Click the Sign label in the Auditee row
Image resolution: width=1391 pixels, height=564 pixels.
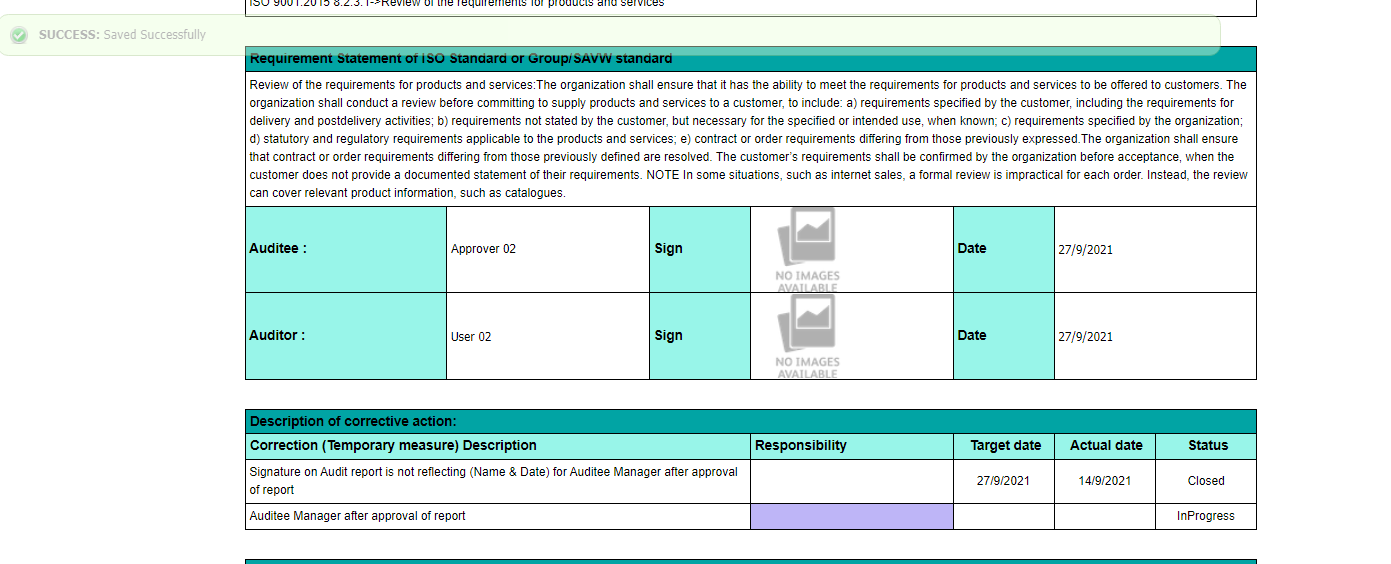click(668, 249)
